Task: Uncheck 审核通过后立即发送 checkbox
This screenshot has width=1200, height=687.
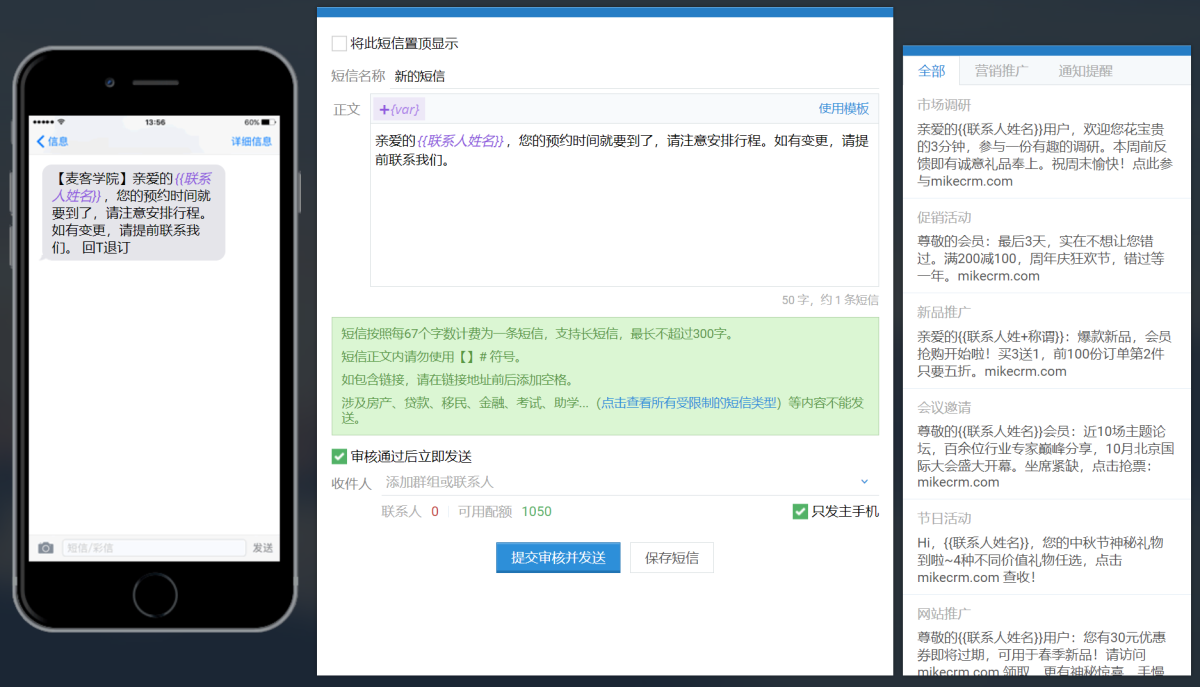Action: click(339, 457)
